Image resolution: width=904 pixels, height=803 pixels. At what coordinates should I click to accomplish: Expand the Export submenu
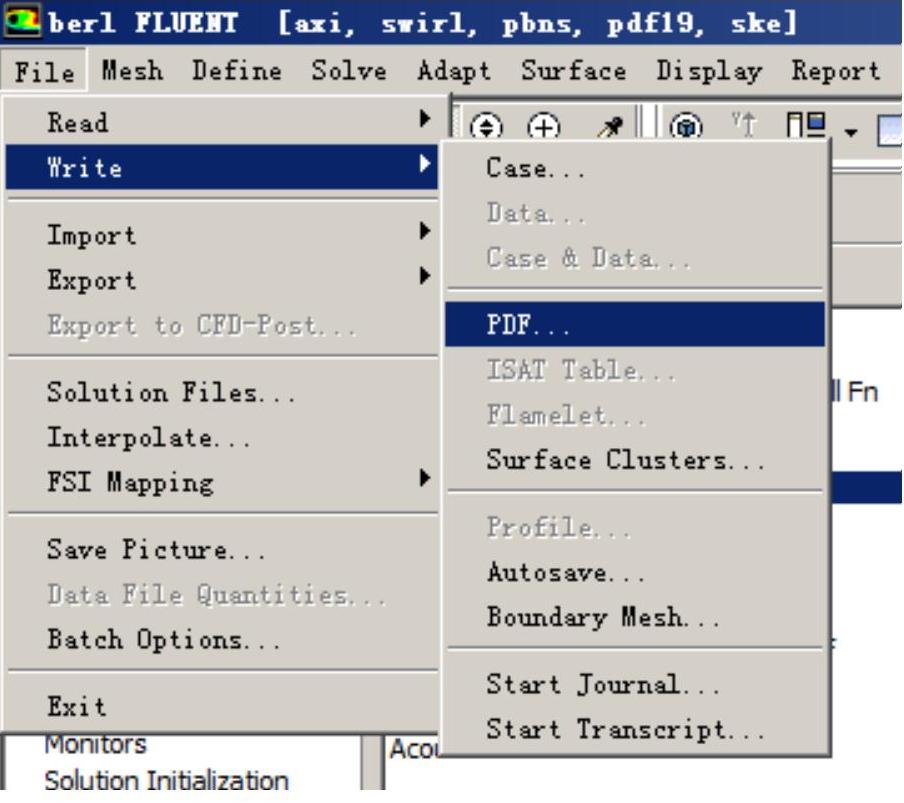222,280
